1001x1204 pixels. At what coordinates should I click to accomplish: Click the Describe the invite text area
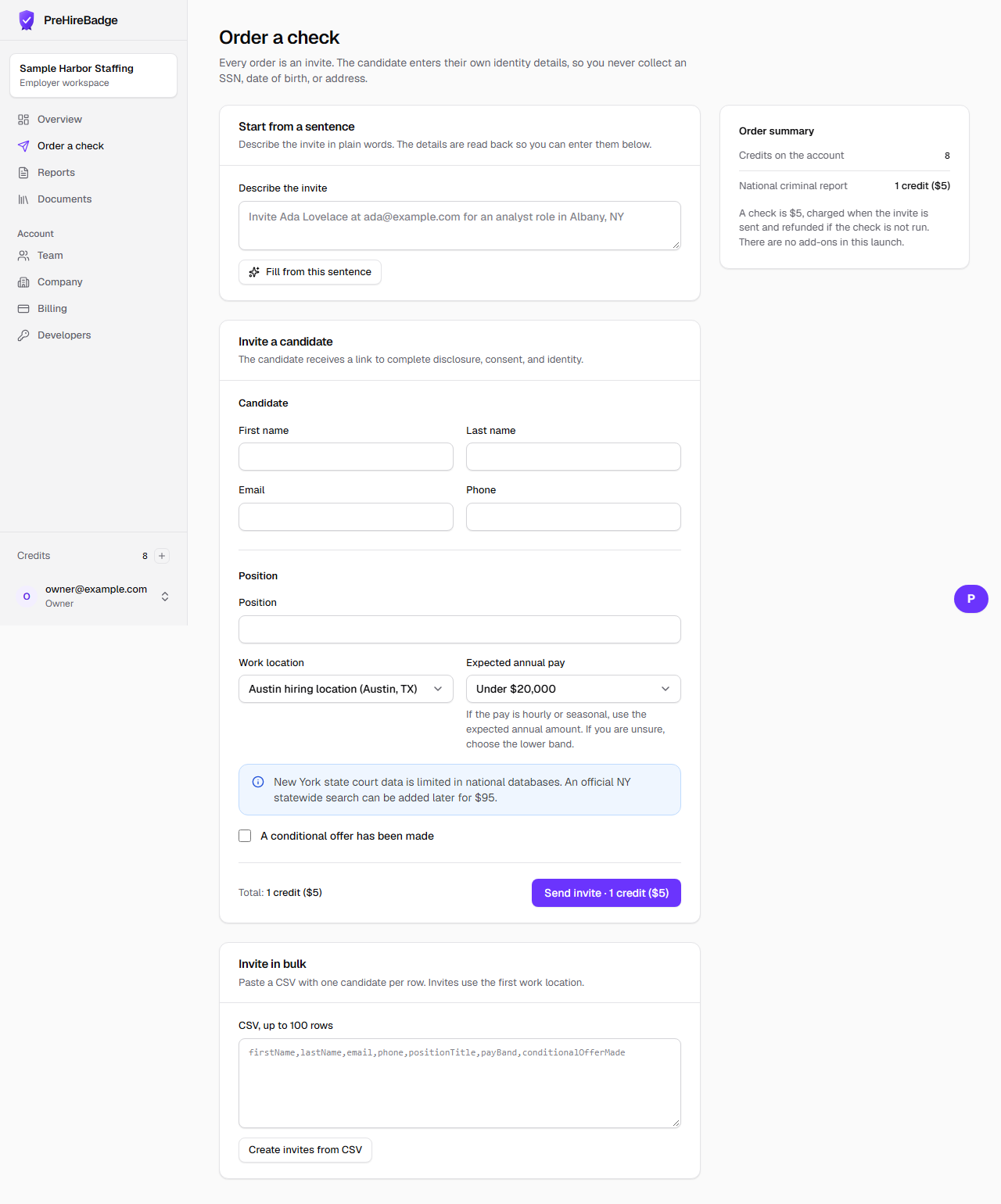pos(460,226)
